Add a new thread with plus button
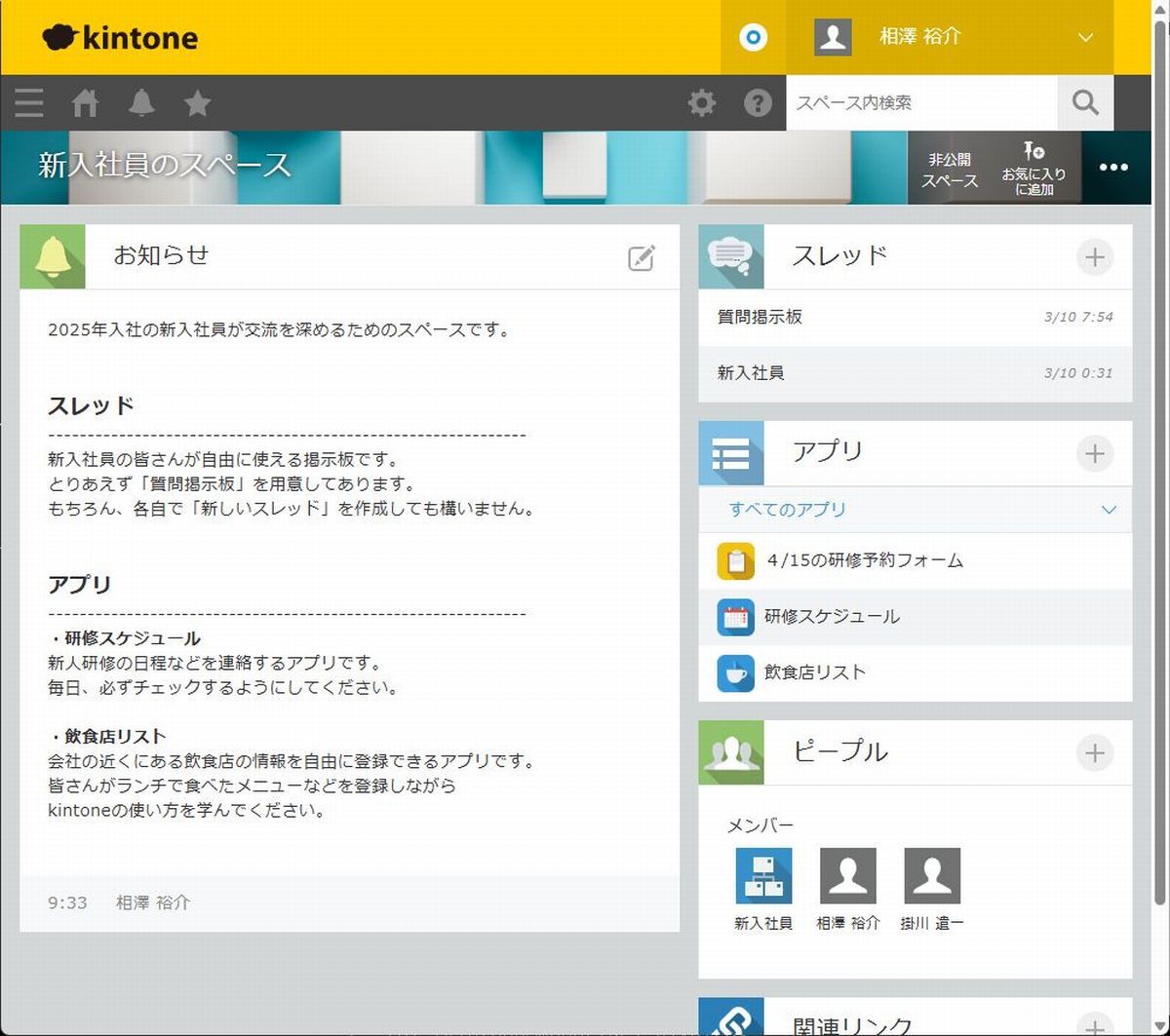This screenshot has height=1036, width=1170. tap(1095, 257)
